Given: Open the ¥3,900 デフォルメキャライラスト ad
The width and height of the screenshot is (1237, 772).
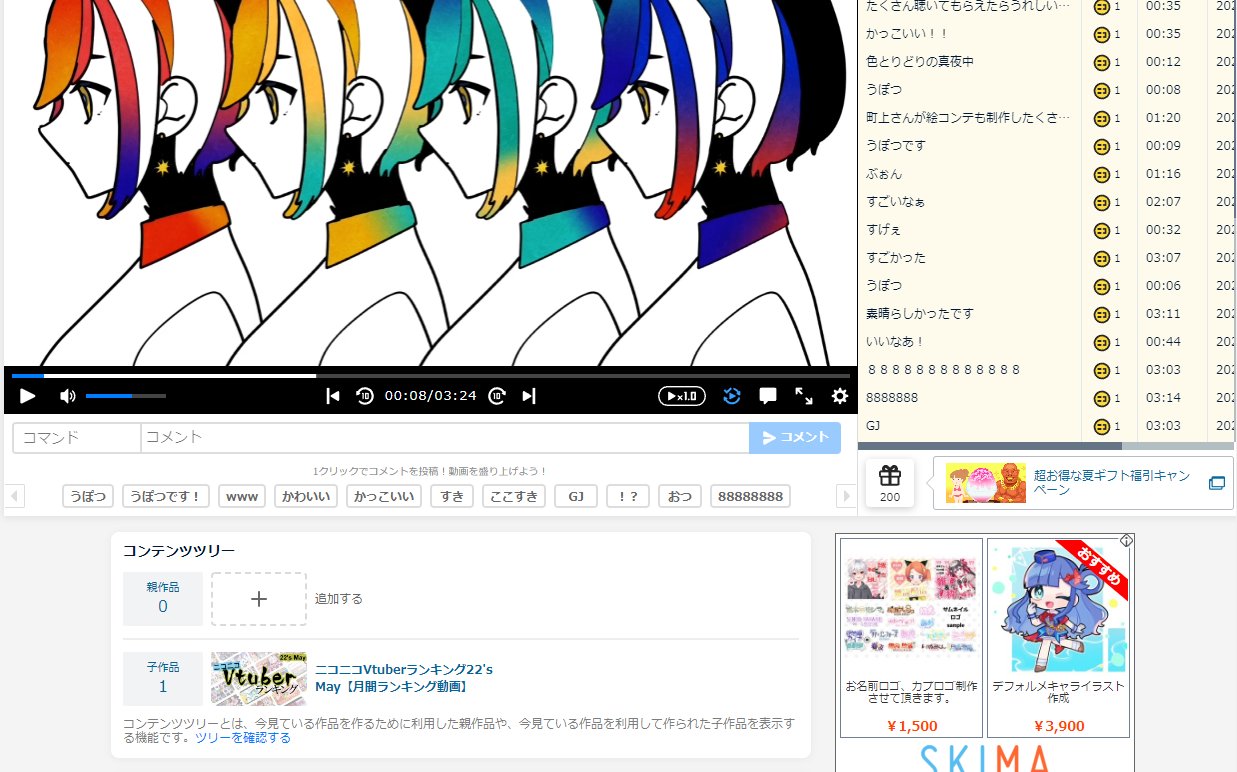Looking at the screenshot, I should click(x=1058, y=638).
